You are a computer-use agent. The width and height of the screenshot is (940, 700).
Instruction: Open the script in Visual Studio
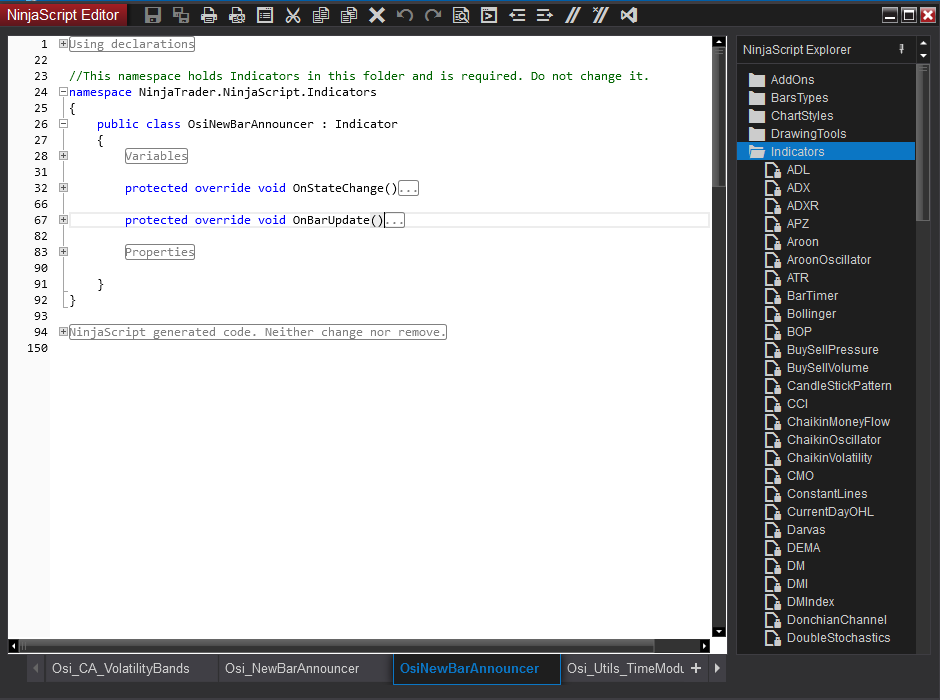pyautogui.click(x=629, y=15)
